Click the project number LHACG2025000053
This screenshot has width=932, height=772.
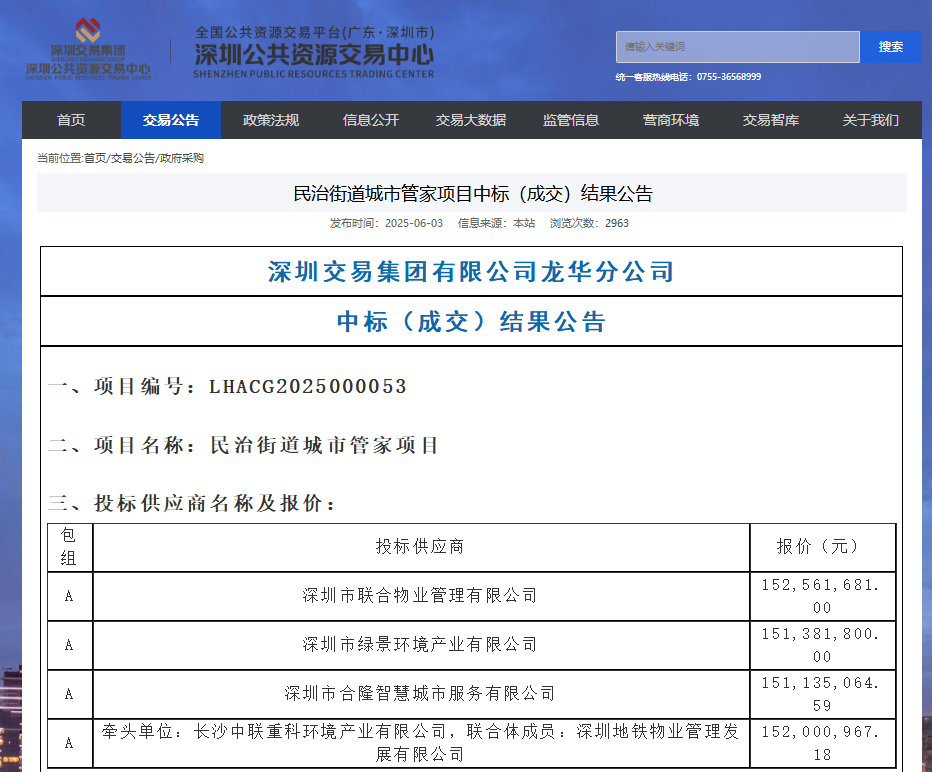(308, 387)
